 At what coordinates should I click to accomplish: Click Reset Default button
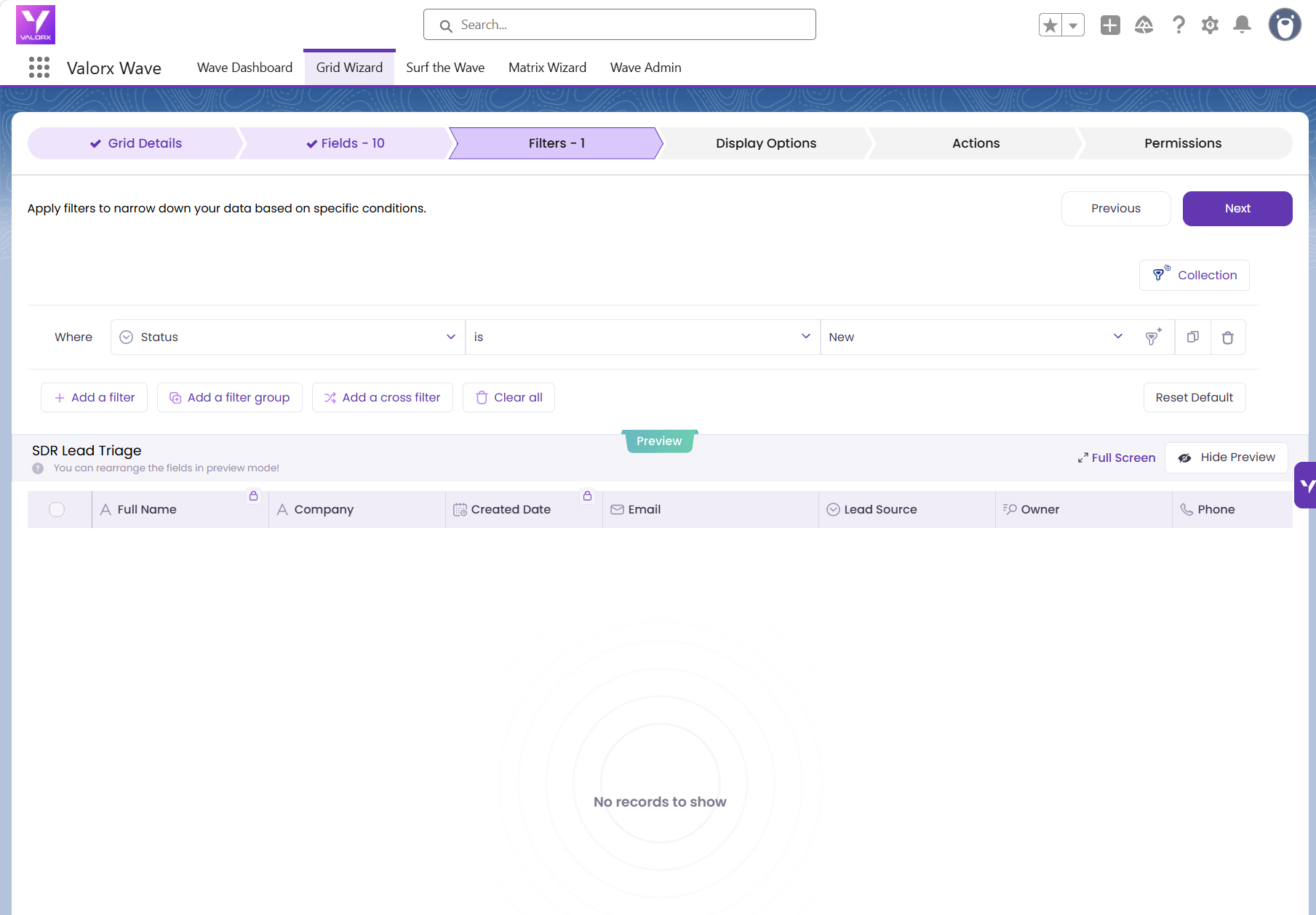[1195, 398]
